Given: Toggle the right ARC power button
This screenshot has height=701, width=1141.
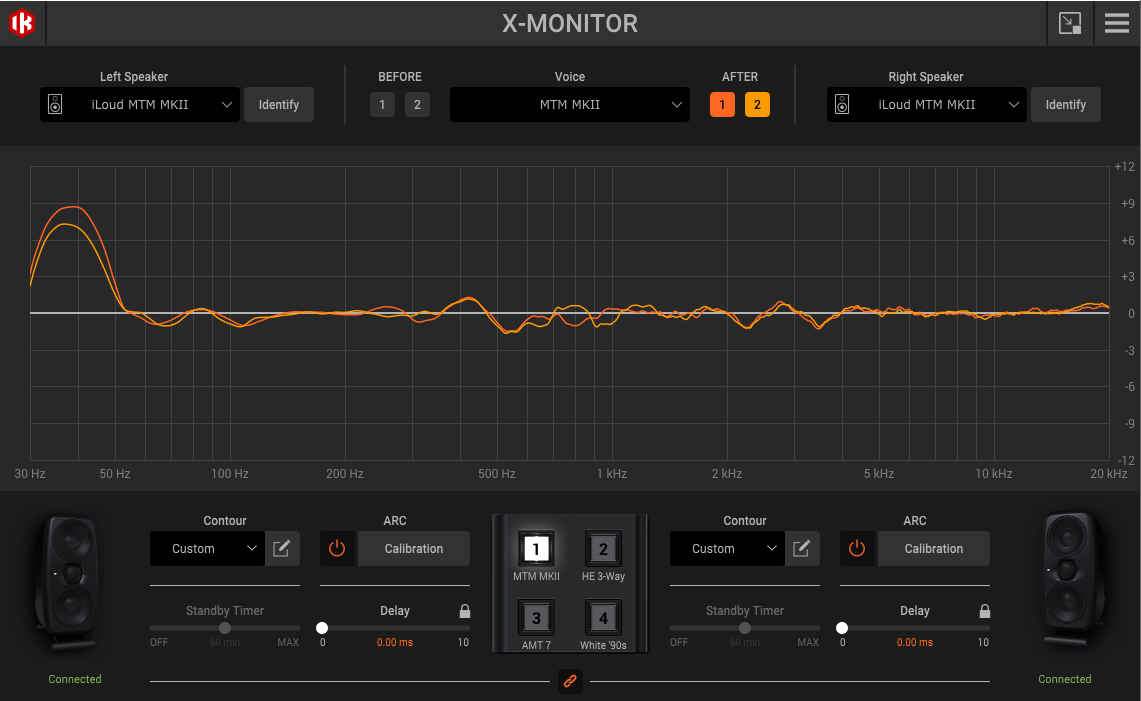Looking at the screenshot, I should (857, 548).
